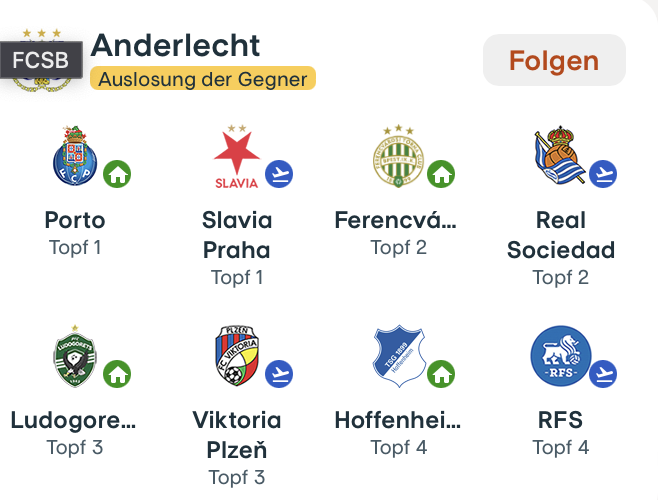This screenshot has width=658, height=500.
Task: Click away match icon beside Slavia Praha
Action: [279, 174]
